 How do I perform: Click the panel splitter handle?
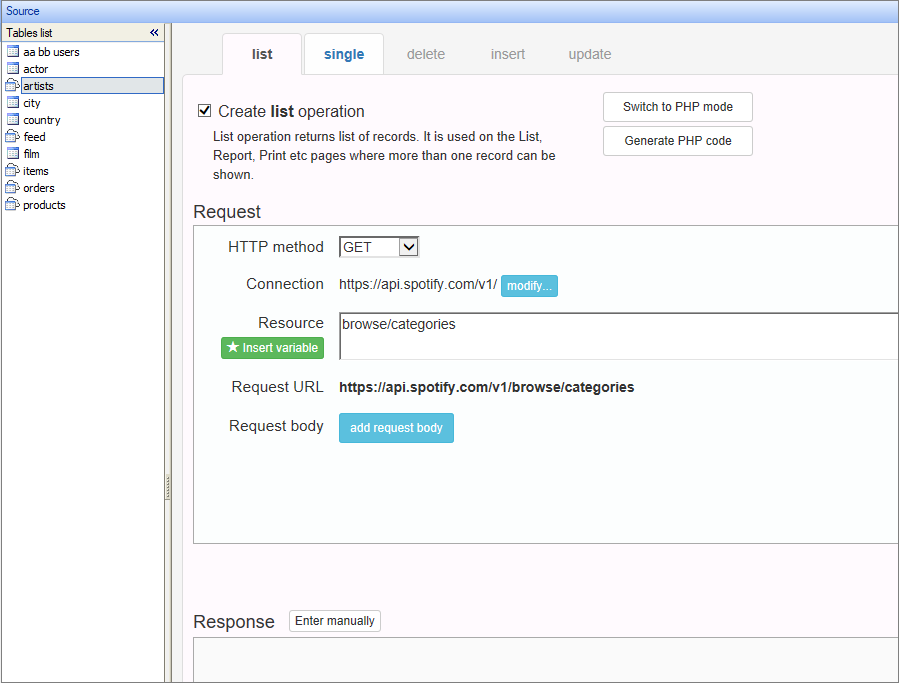(168, 487)
